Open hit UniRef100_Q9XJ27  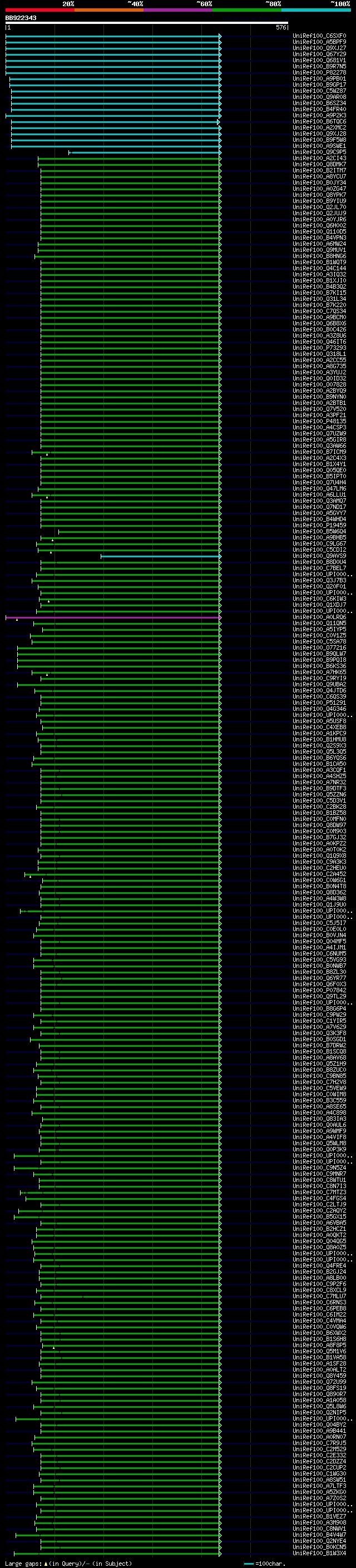pos(319,48)
